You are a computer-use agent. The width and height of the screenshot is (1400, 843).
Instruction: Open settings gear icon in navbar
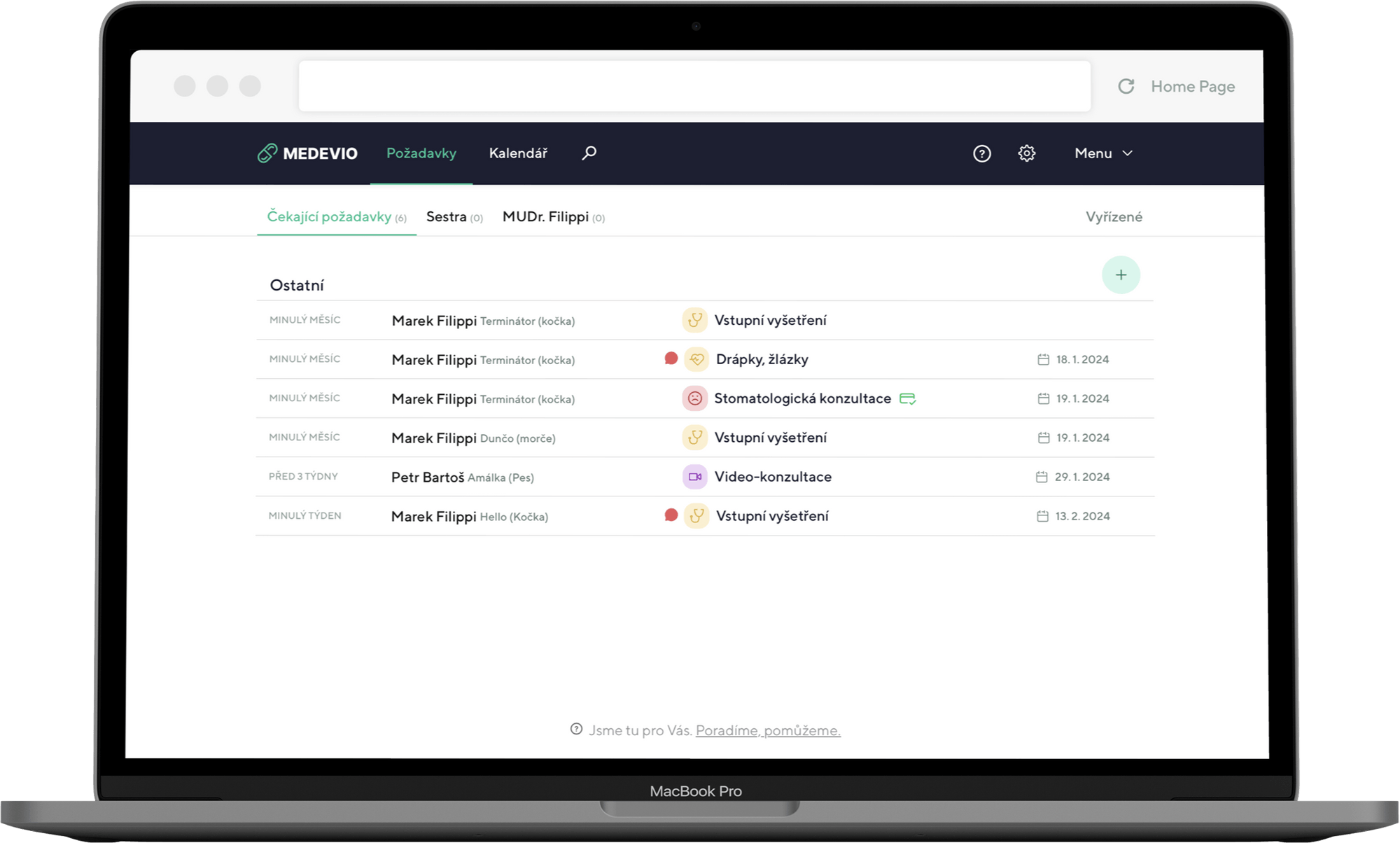1026,153
